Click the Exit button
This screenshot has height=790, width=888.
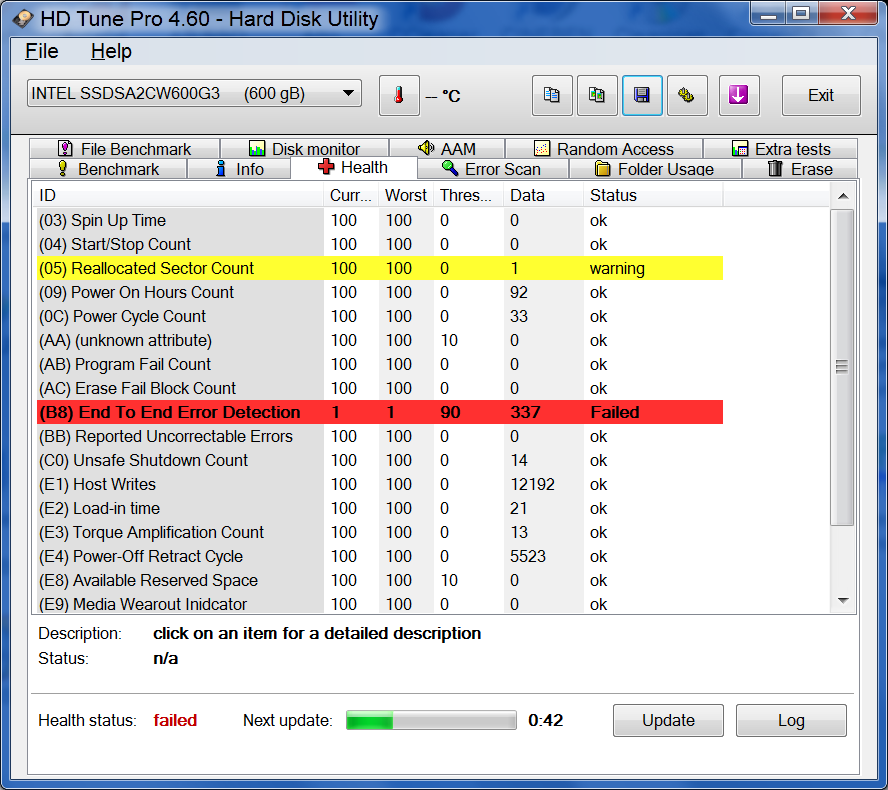click(821, 95)
